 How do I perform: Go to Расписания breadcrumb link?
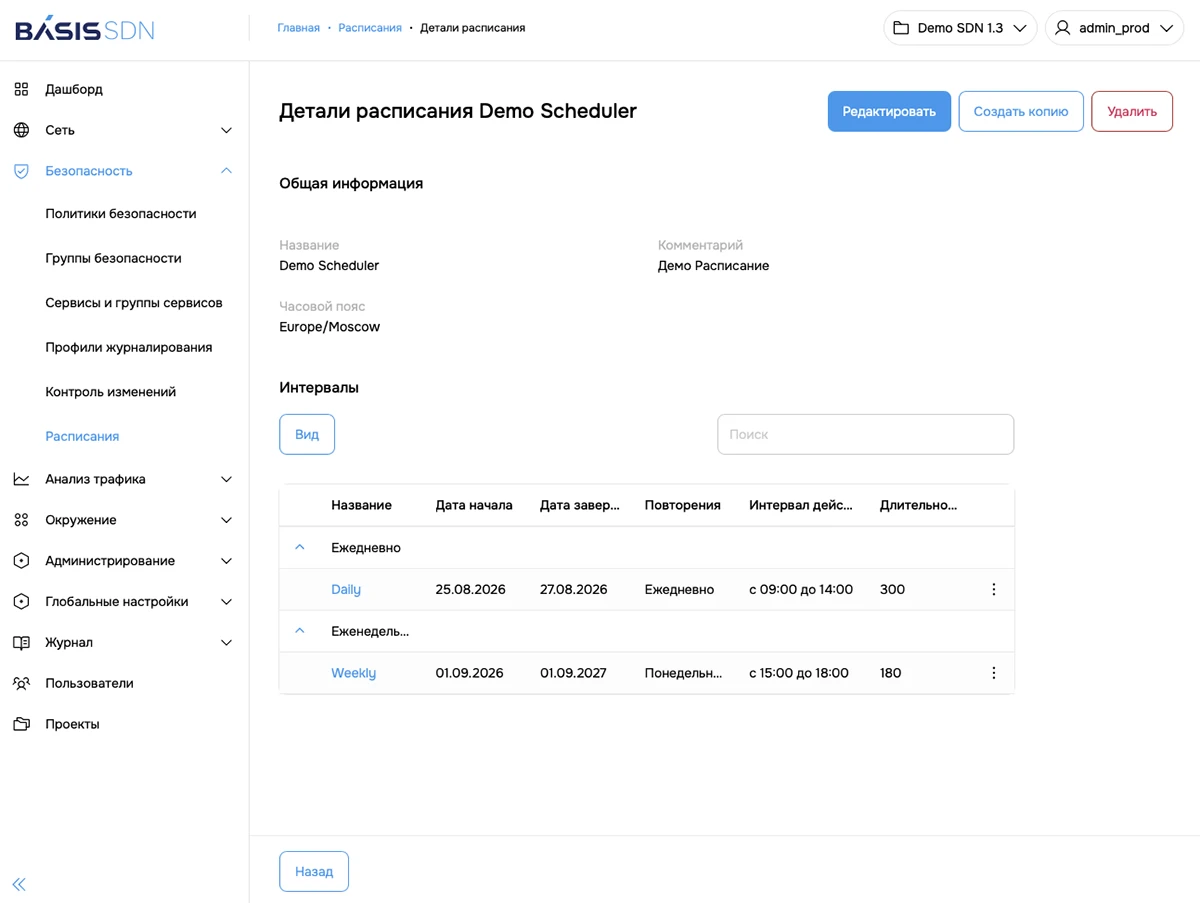tap(370, 28)
